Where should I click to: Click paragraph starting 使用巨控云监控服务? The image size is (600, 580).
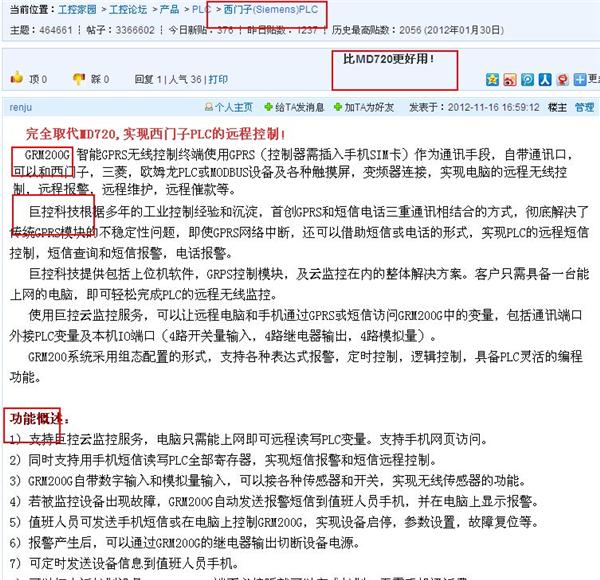(x=297, y=326)
